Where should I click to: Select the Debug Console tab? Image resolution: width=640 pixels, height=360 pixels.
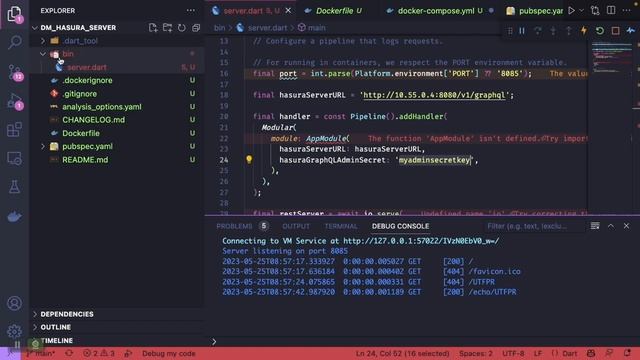coord(400,226)
